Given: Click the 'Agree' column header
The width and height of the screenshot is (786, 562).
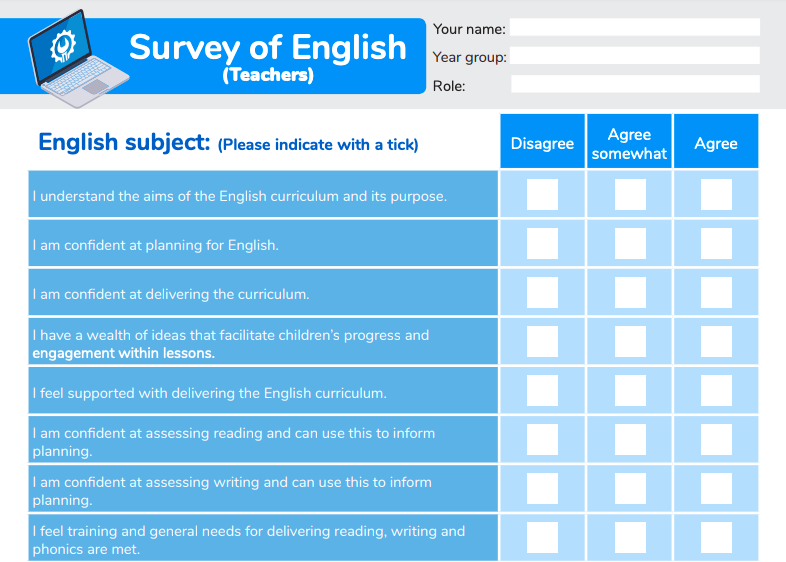Looking at the screenshot, I should pos(716,143).
